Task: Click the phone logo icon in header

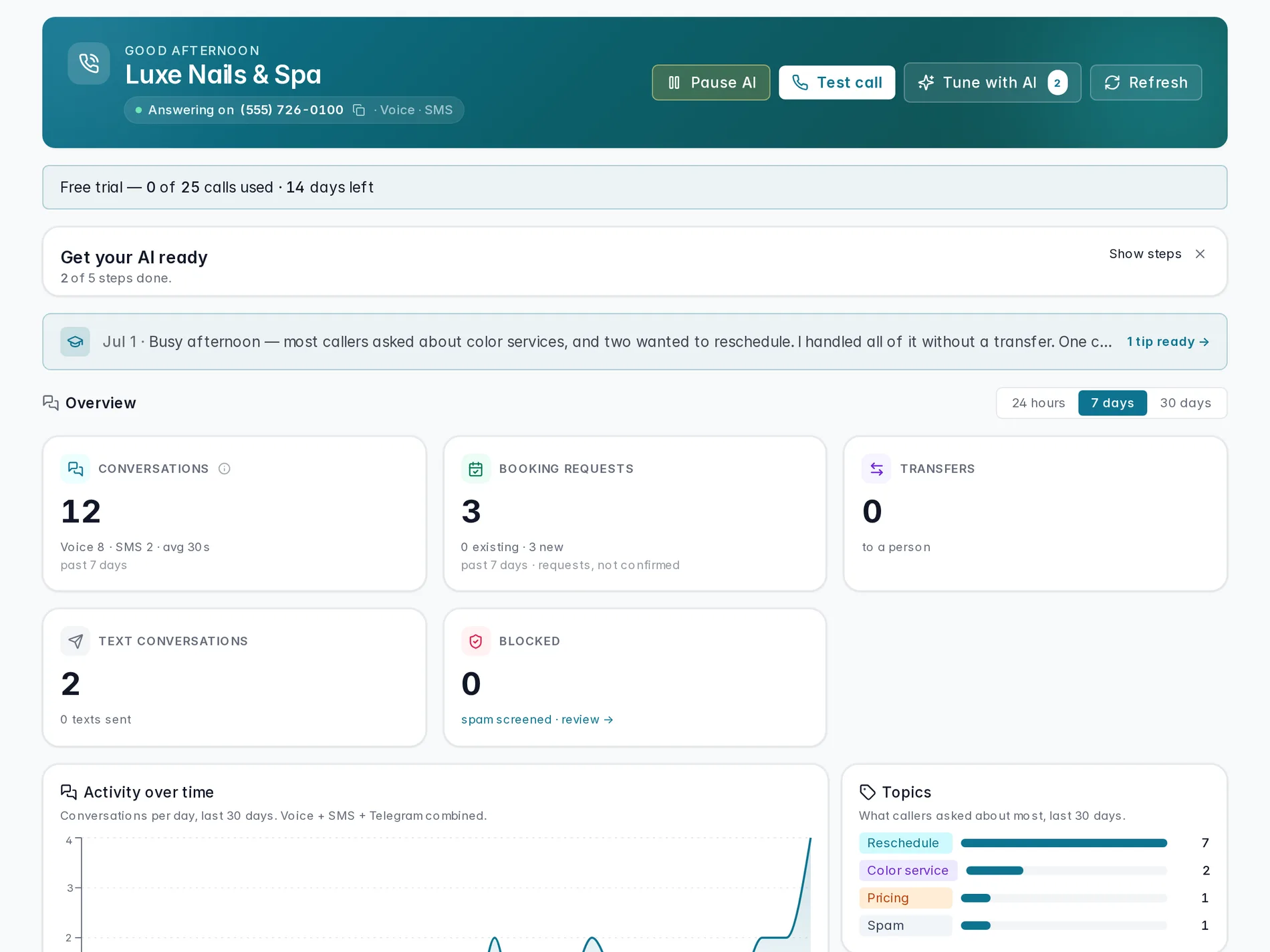Action: click(89, 63)
